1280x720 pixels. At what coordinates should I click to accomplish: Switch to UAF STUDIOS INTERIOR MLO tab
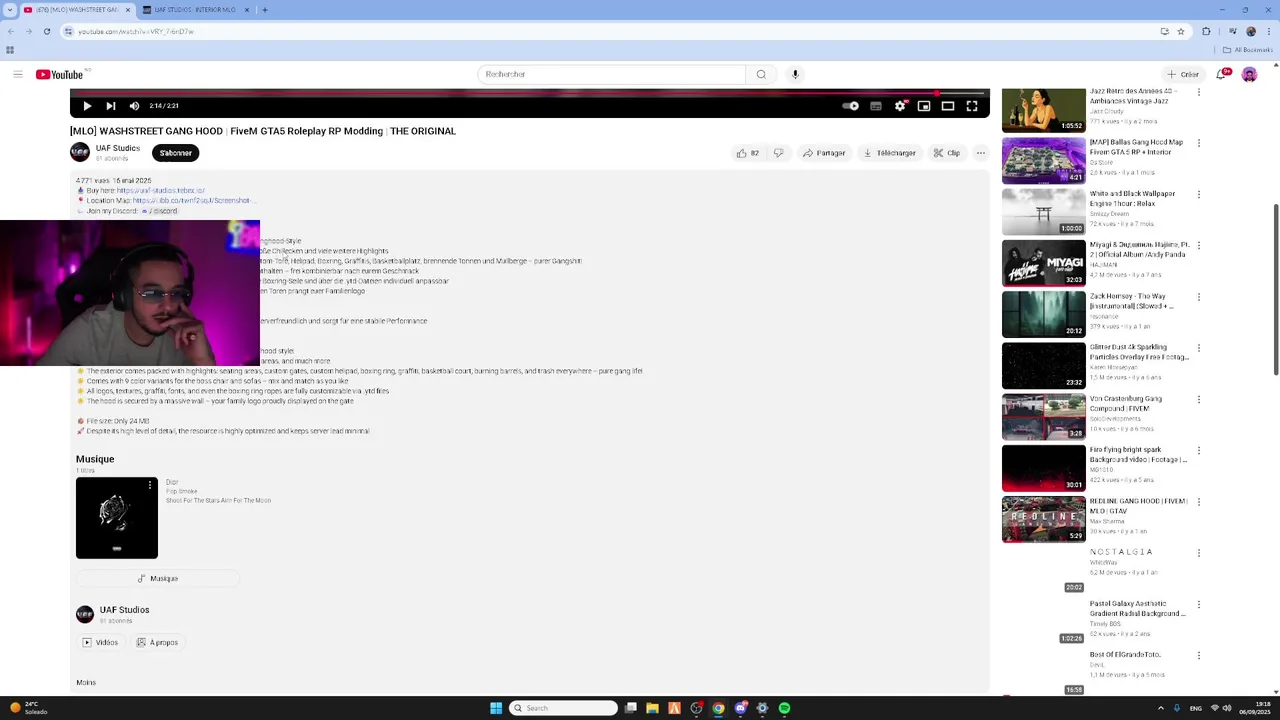194,10
